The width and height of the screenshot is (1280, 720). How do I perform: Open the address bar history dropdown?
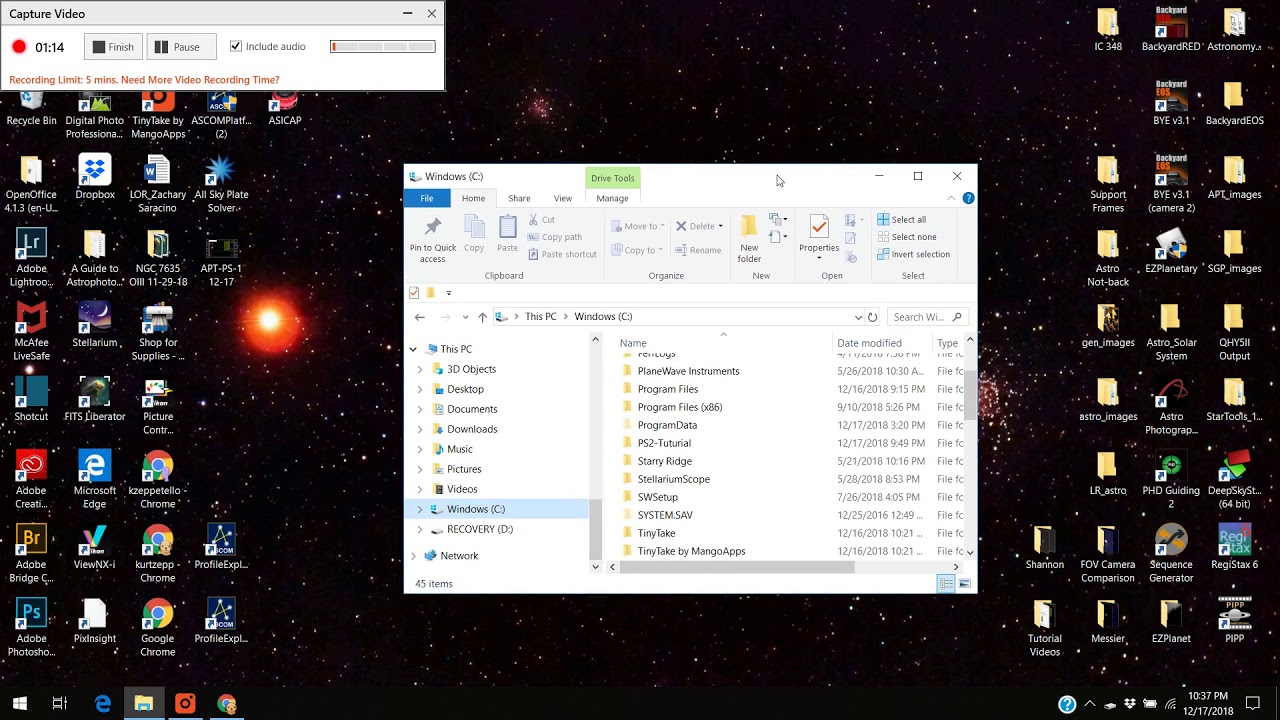(x=857, y=317)
